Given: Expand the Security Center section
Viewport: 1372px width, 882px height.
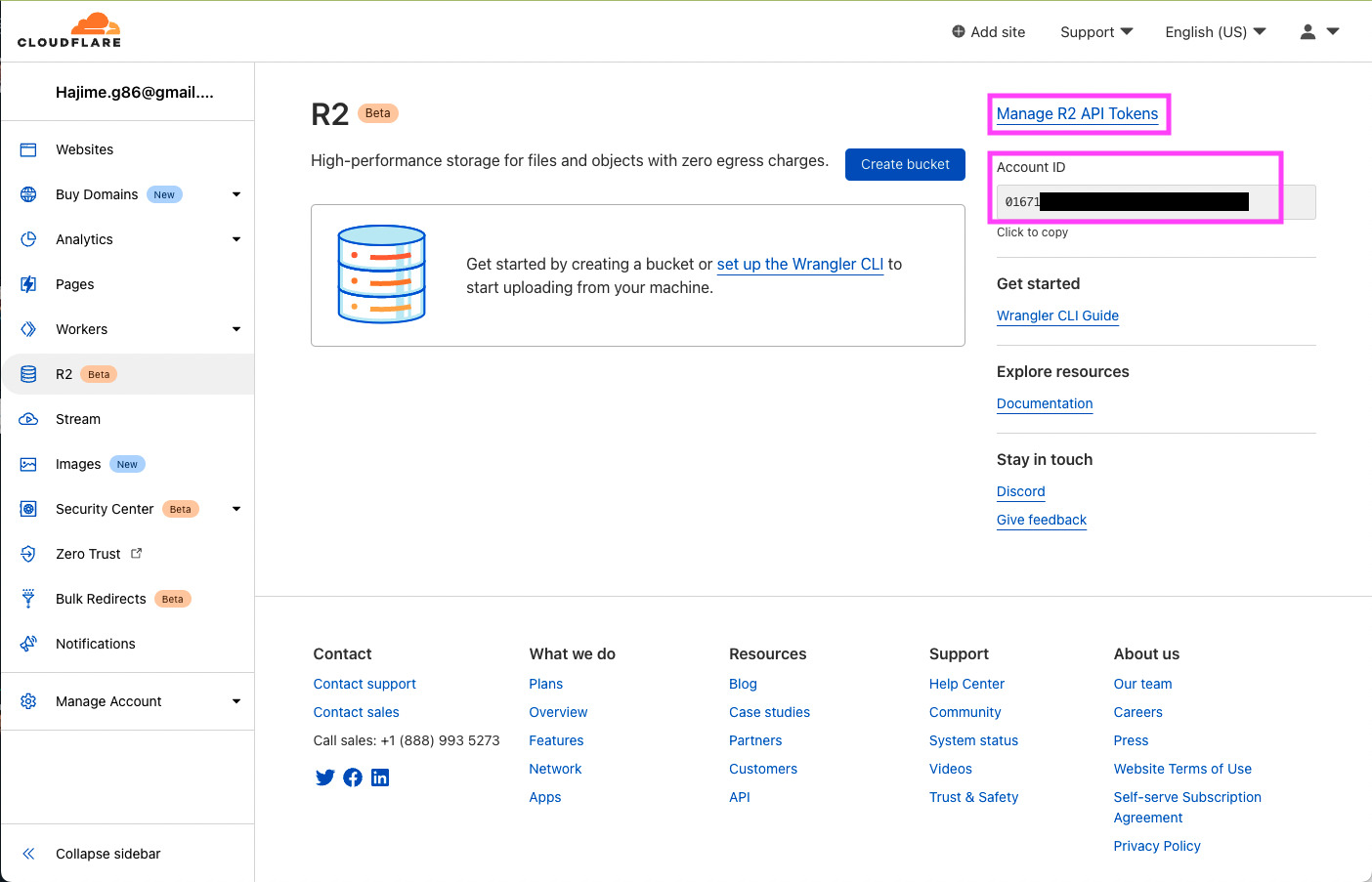Looking at the screenshot, I should point(236,508).
